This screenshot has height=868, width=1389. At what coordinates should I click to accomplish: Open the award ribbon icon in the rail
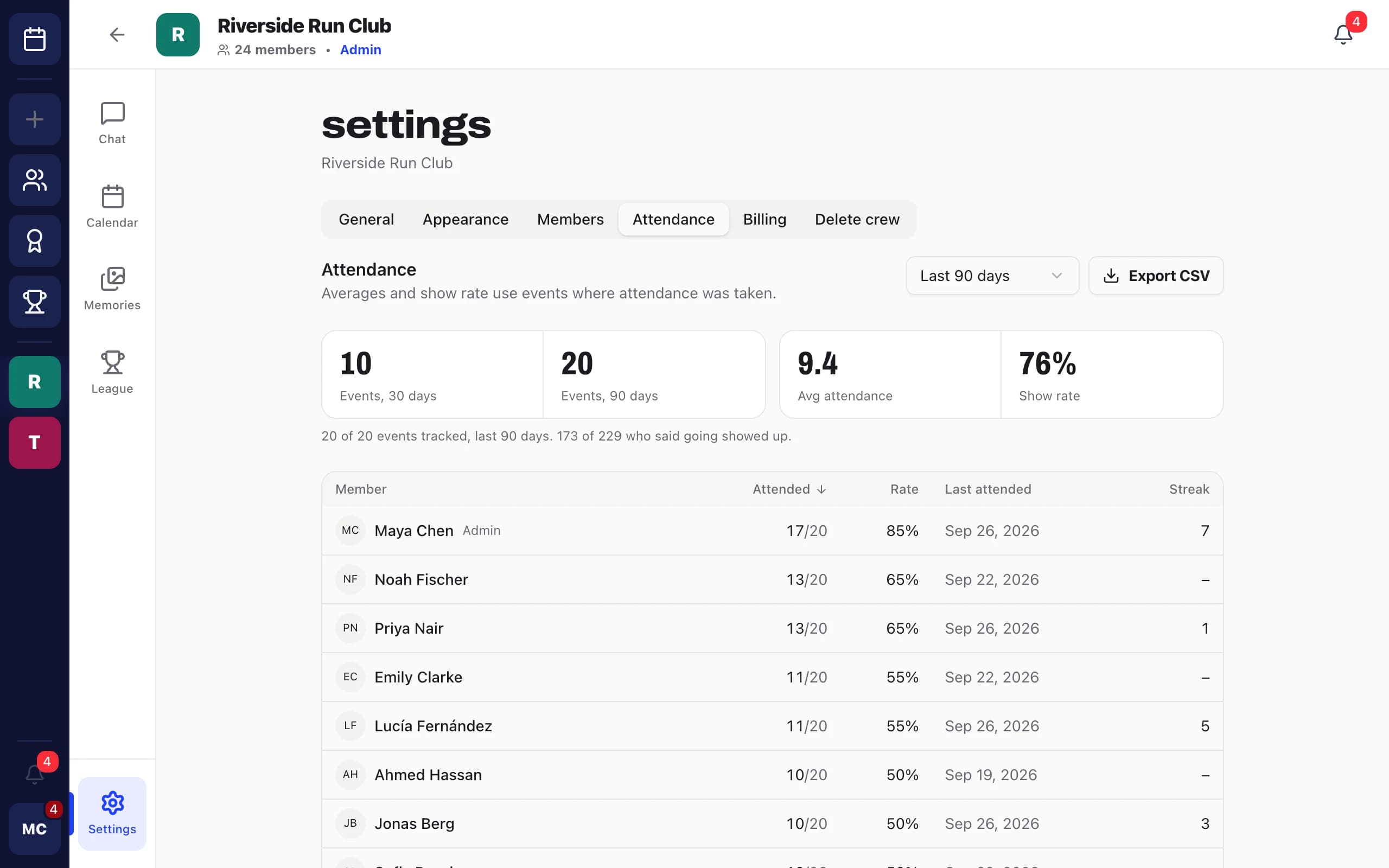coord(34,241)
